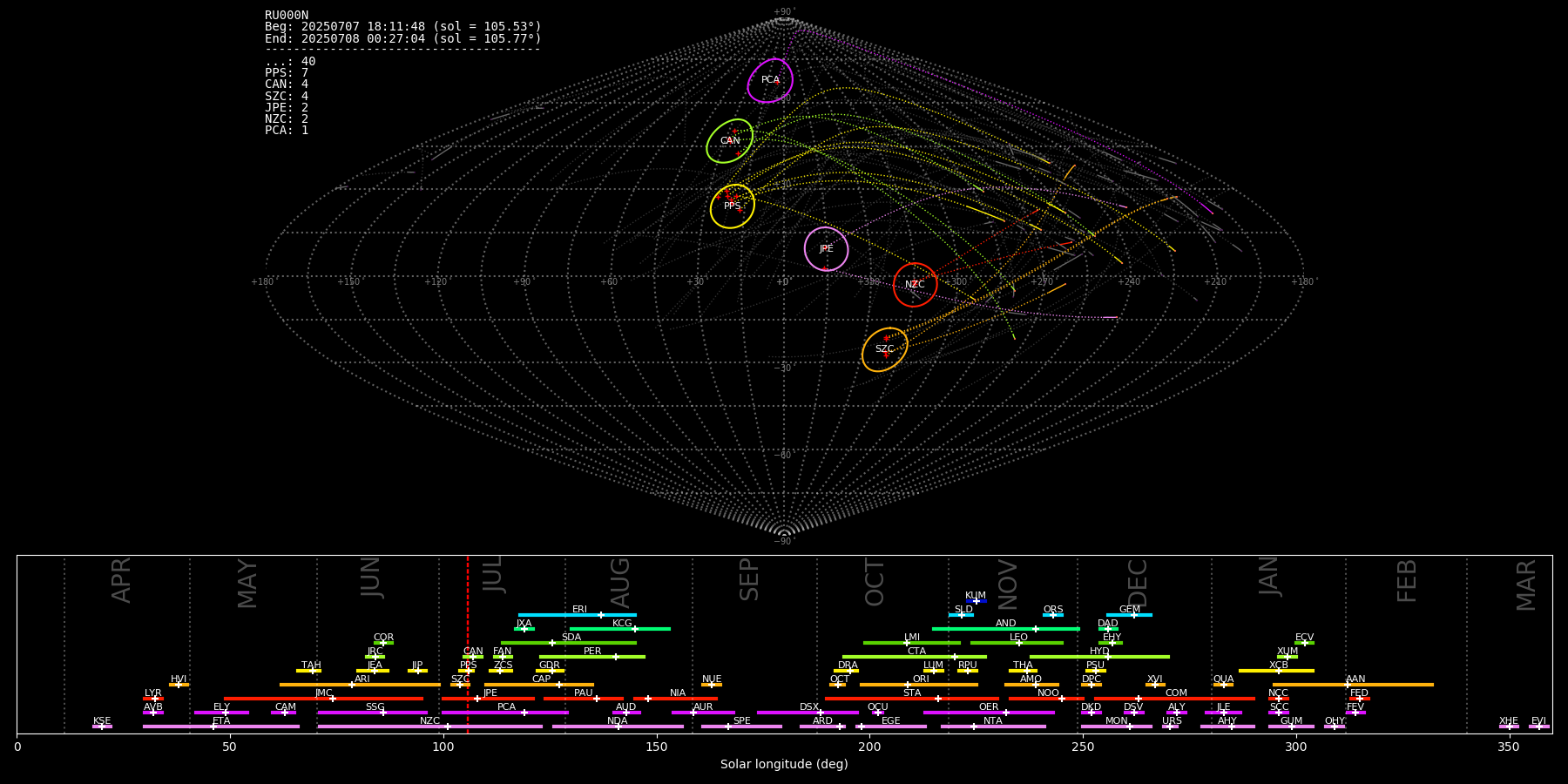
Task: Click the 'CAN: 4' legend entry
Action: tap(287, 84)
